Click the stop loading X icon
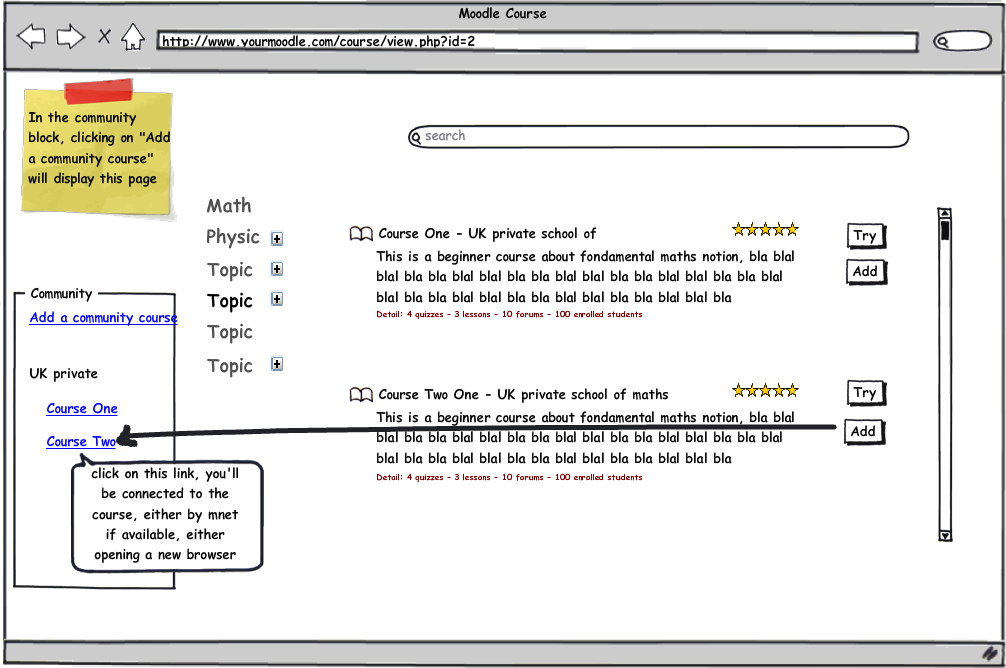 [x=104, y=37]
